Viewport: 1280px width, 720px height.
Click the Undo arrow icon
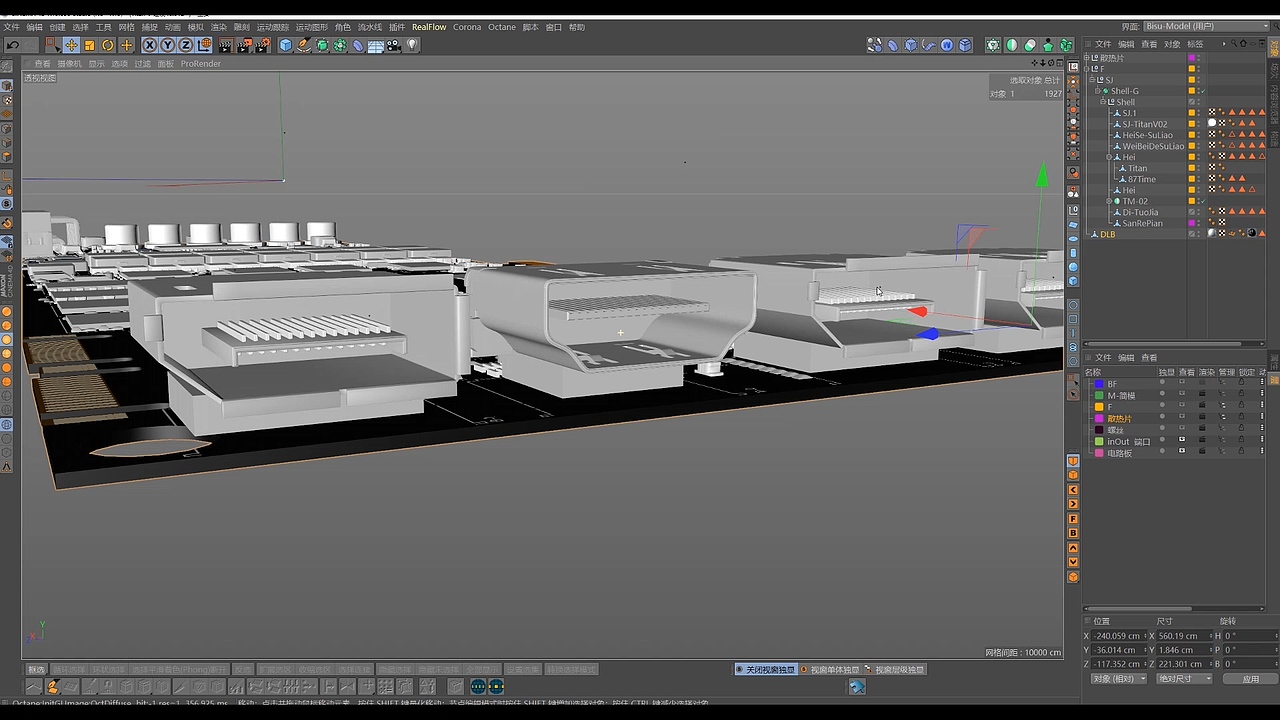12,45
